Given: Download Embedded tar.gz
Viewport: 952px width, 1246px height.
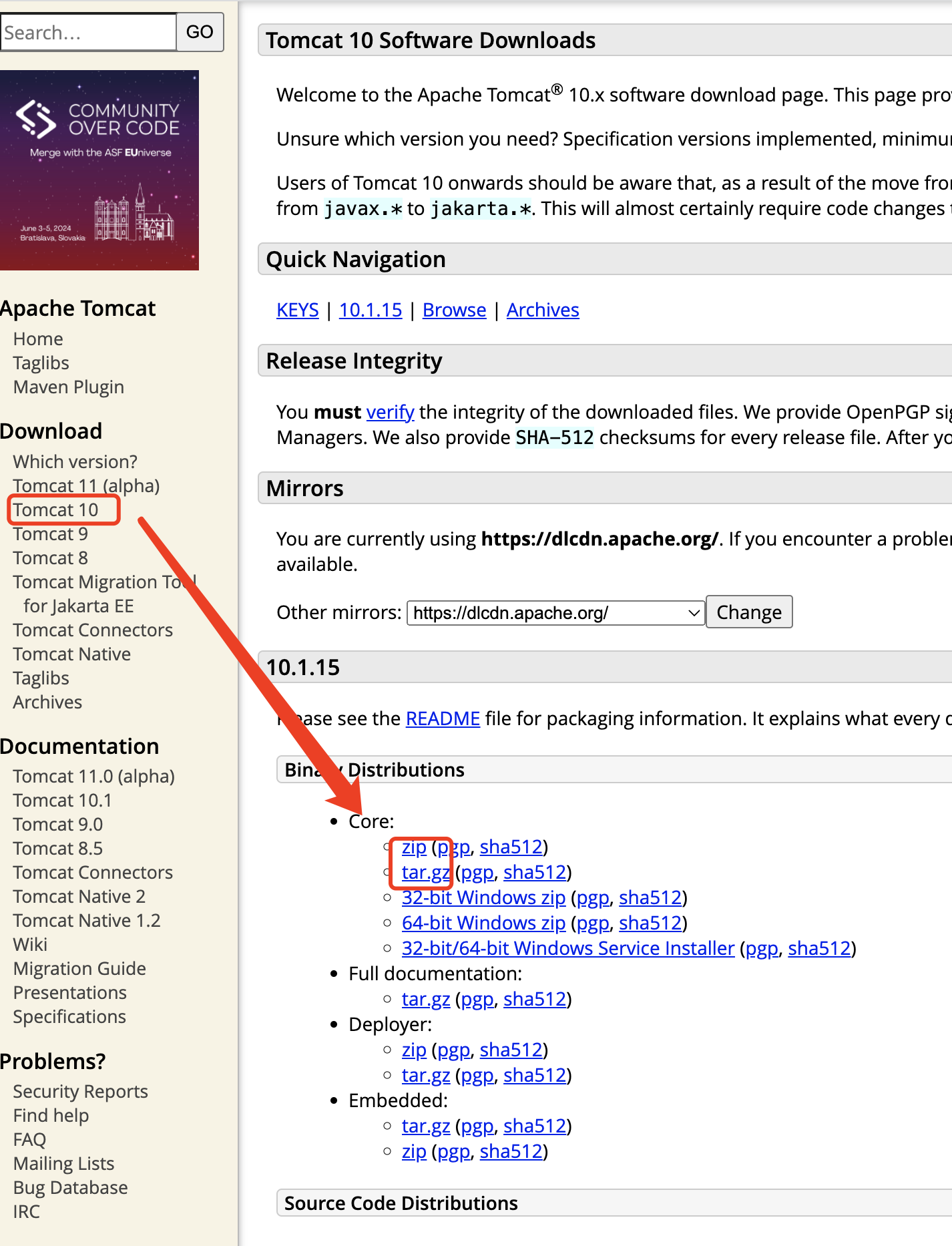Looking at the screenshot, I should [x=426, y=1126].
